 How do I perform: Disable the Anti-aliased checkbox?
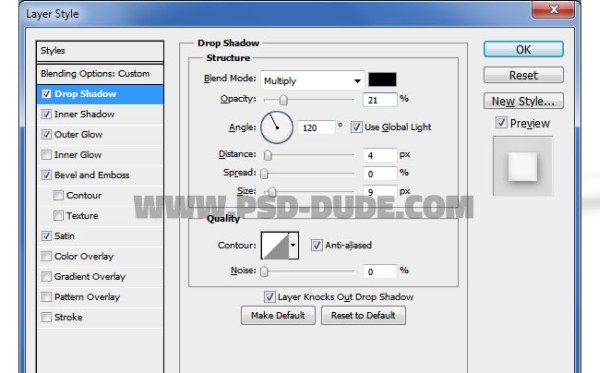click(316, 245)
